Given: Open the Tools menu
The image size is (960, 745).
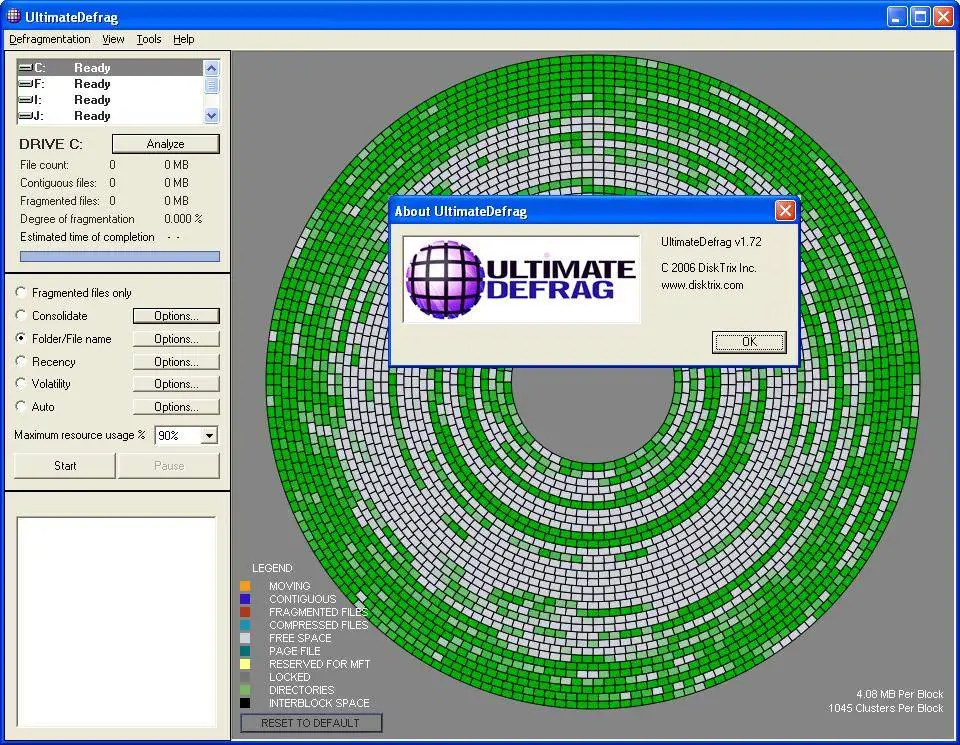Looking at the screenshot, I should point(149,39).
